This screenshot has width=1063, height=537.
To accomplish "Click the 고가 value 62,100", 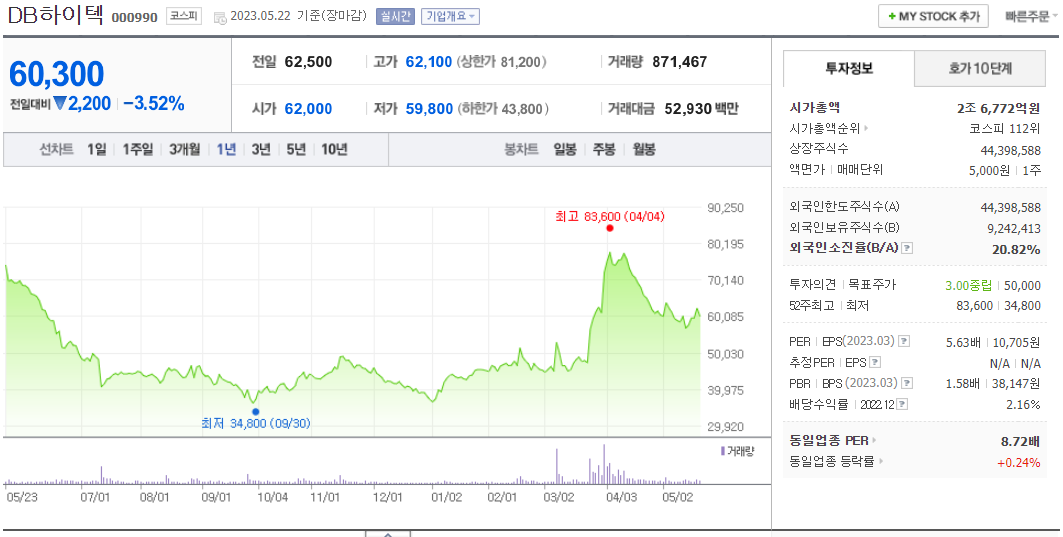I will 428,62.
